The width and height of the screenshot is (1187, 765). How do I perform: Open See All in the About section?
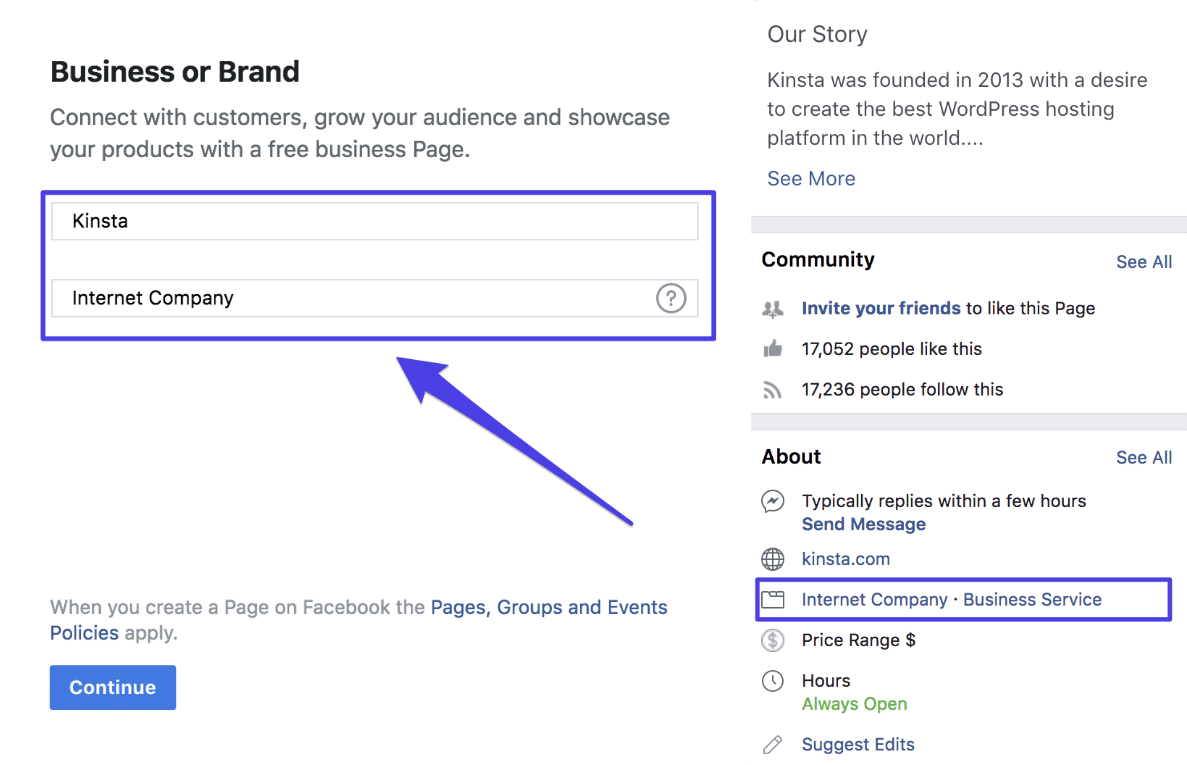[x=1143, y=457]
